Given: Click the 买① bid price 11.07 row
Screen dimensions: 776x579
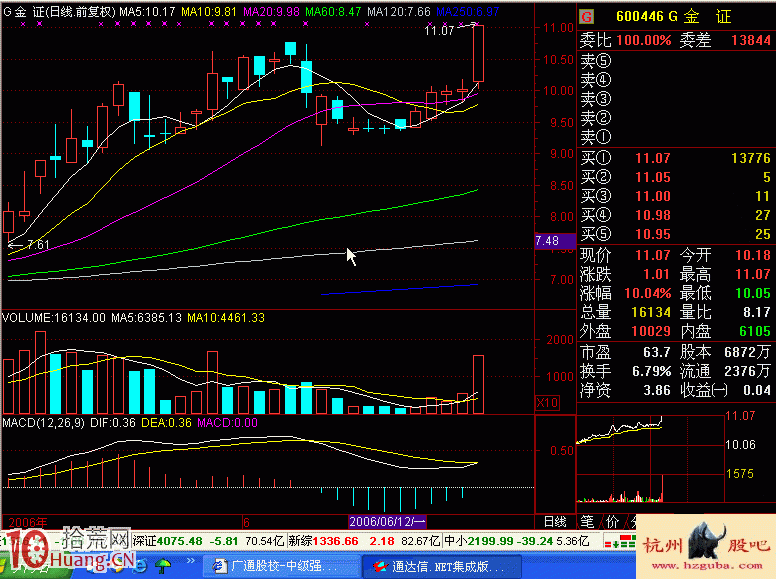Looking at the screenshot, I should pos(675,158).
